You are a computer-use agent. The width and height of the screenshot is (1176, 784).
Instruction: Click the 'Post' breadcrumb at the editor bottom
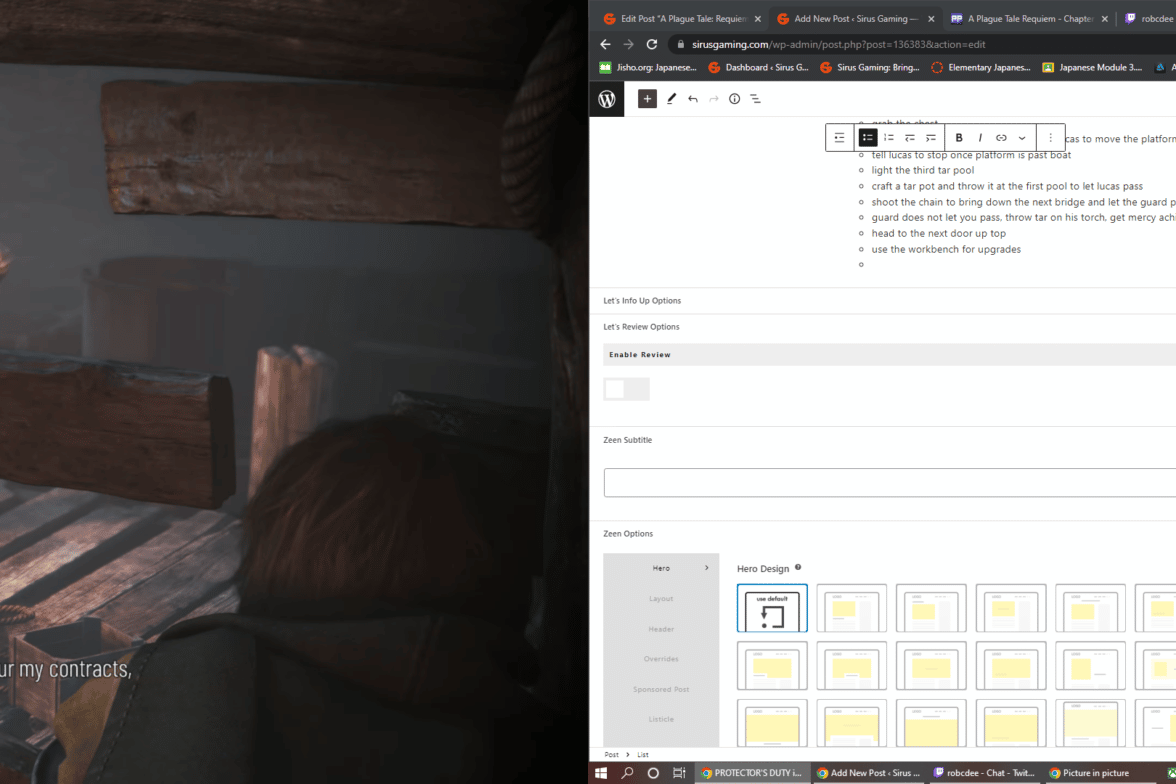[612, 755]
